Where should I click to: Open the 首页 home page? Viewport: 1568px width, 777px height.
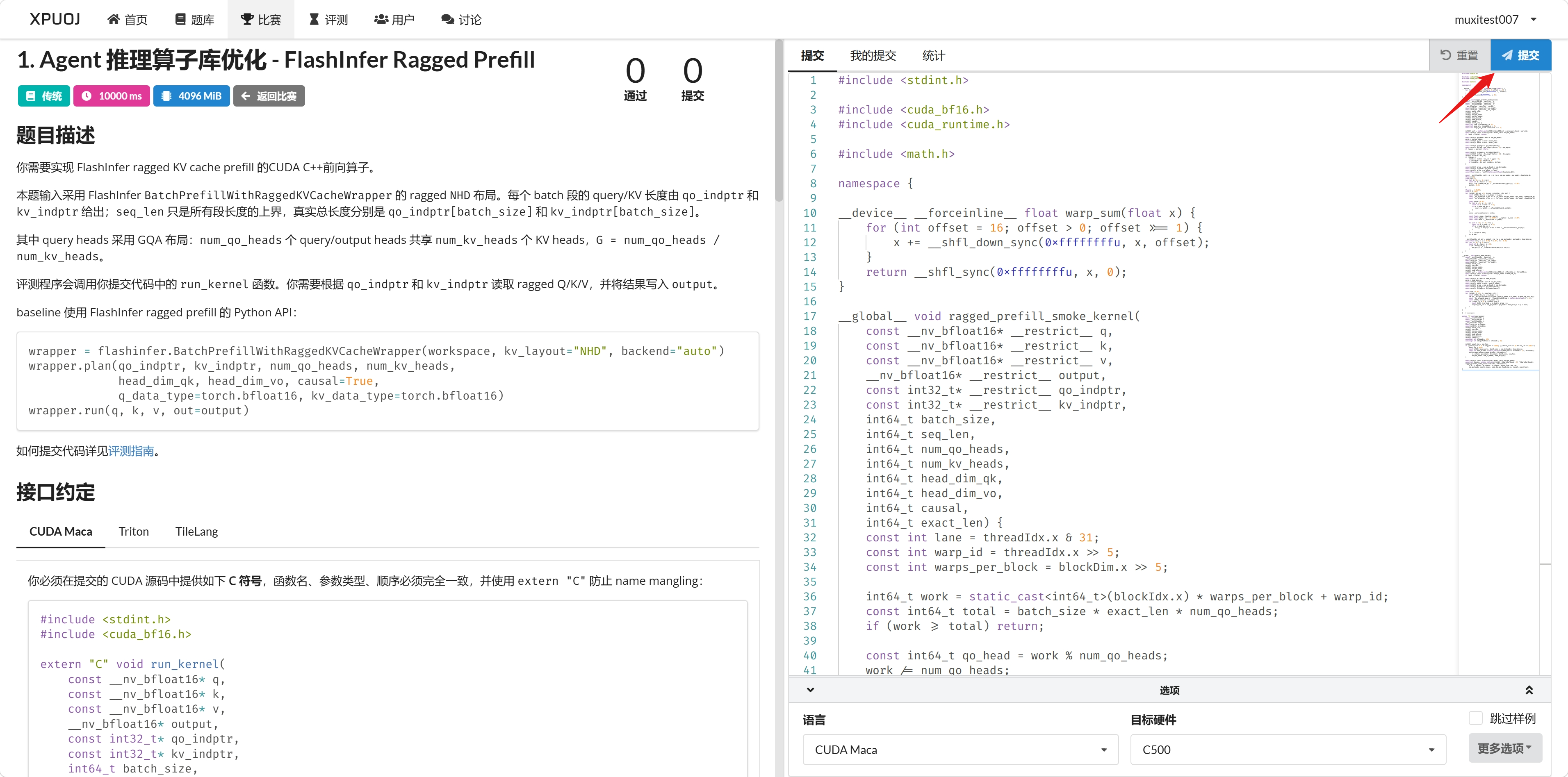coord(127,20)
